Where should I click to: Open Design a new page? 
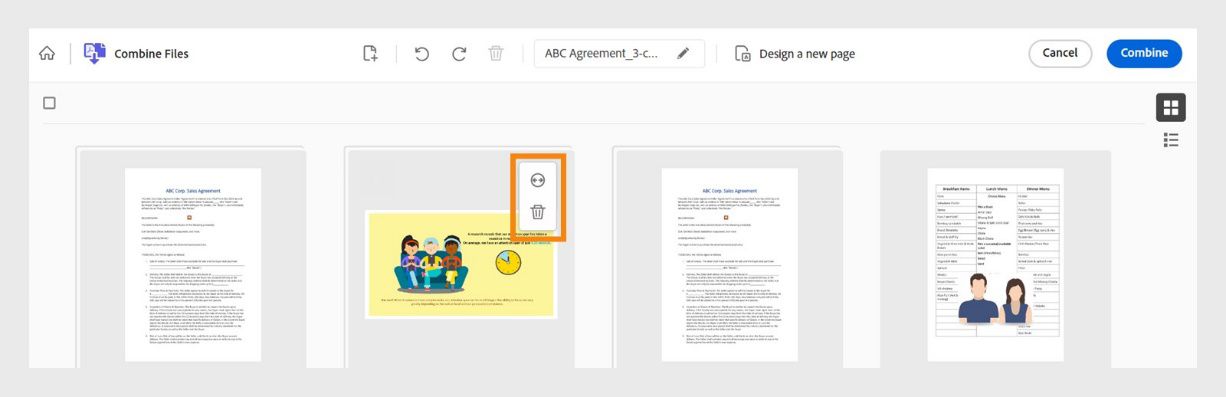coord(806,54)
